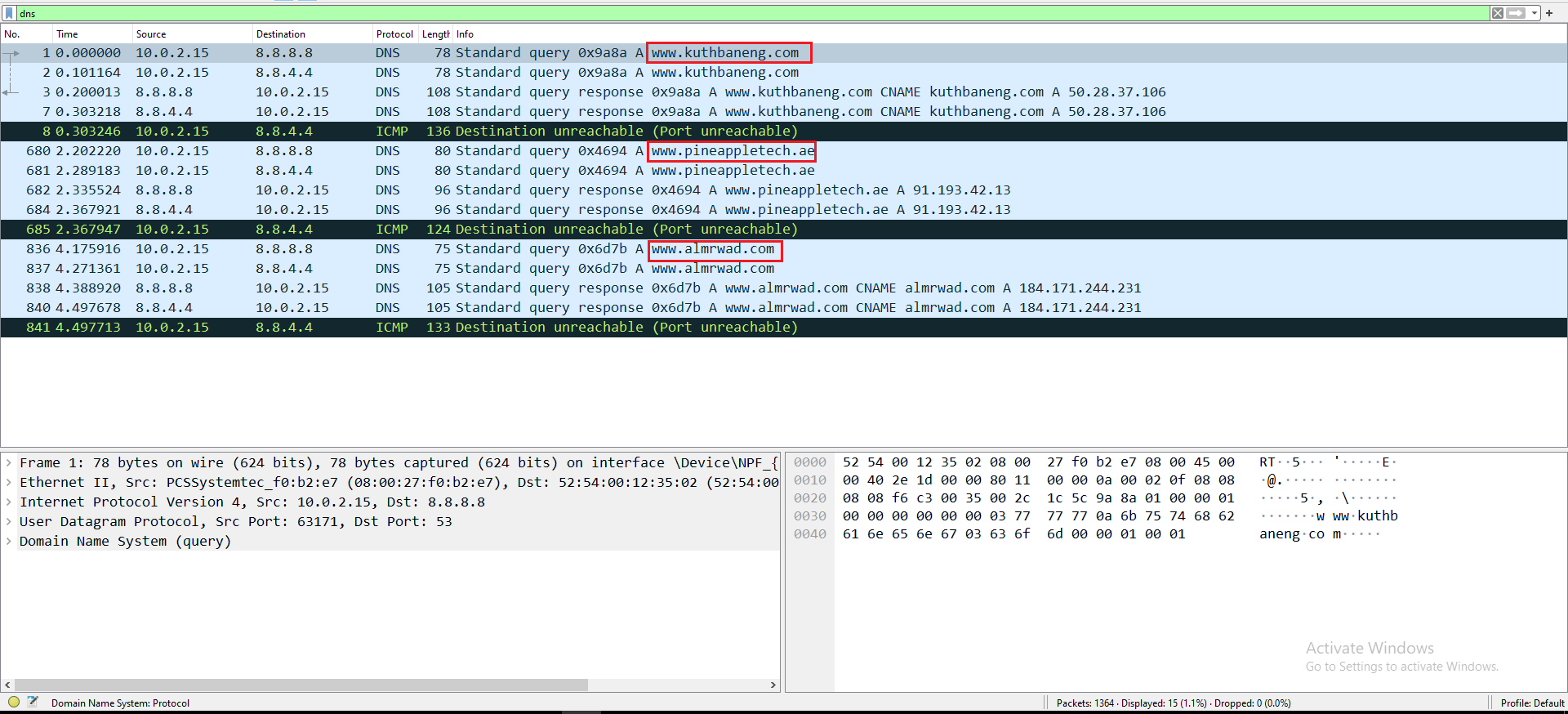
Task: Select packet 681 DNS query
Action: click(784, 171)
